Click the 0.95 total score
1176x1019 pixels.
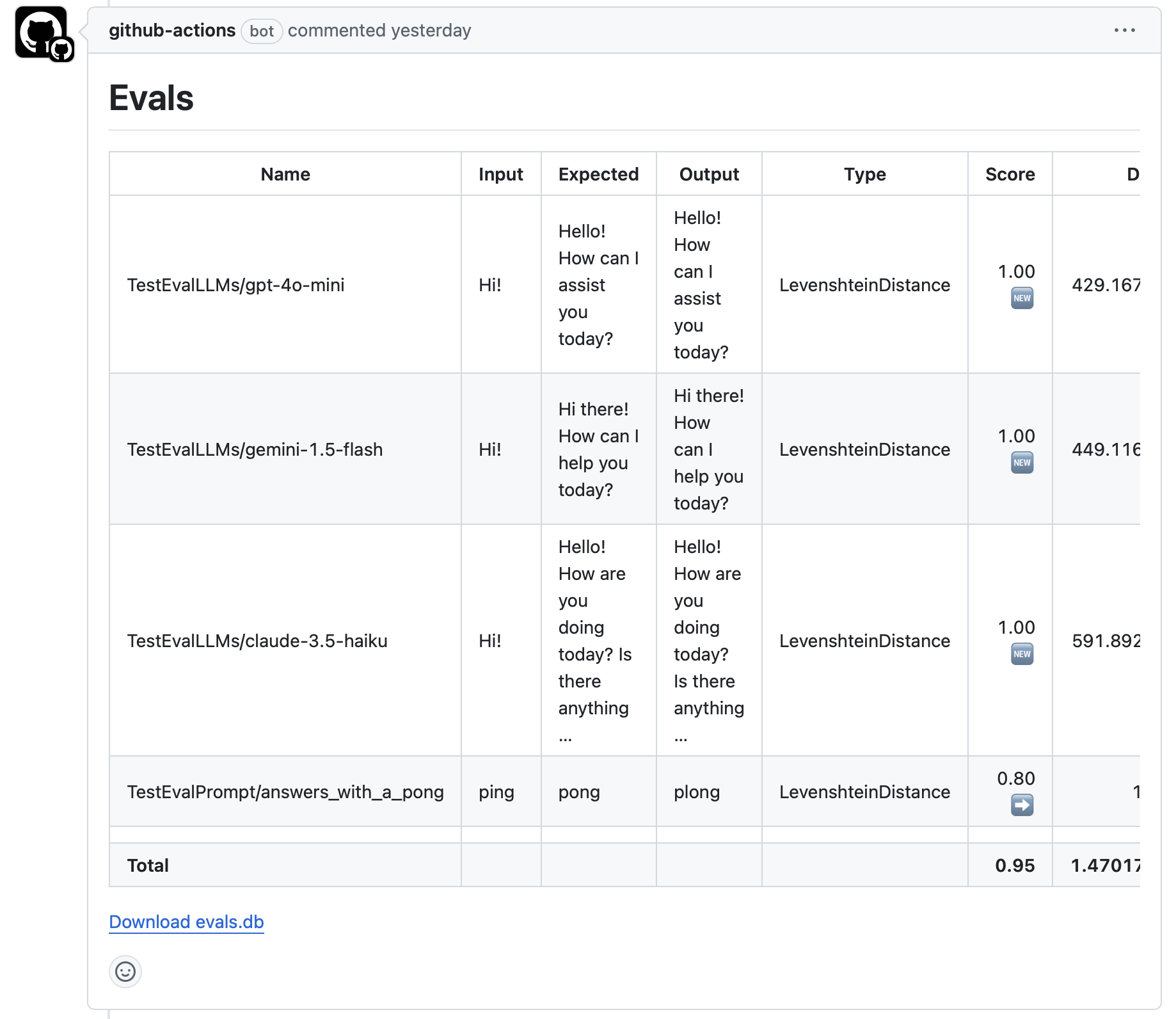click(1015, 865)
